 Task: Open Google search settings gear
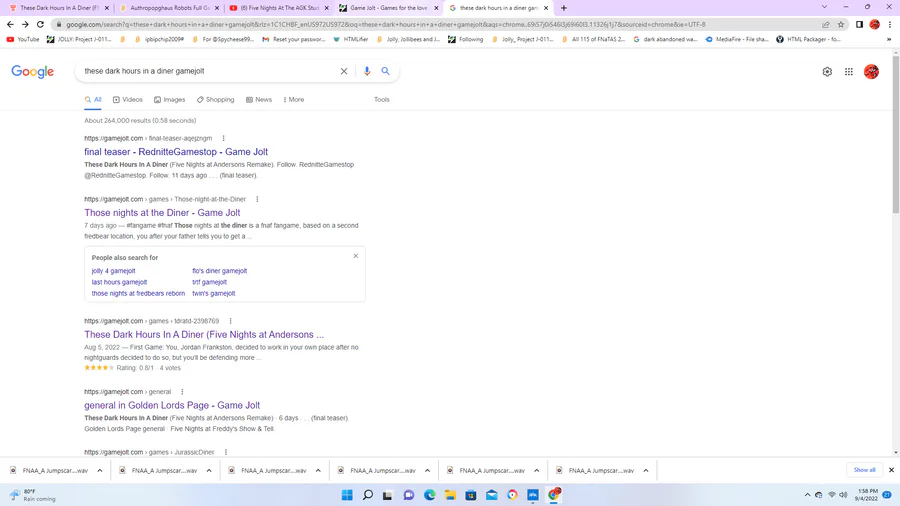point(827,72)
